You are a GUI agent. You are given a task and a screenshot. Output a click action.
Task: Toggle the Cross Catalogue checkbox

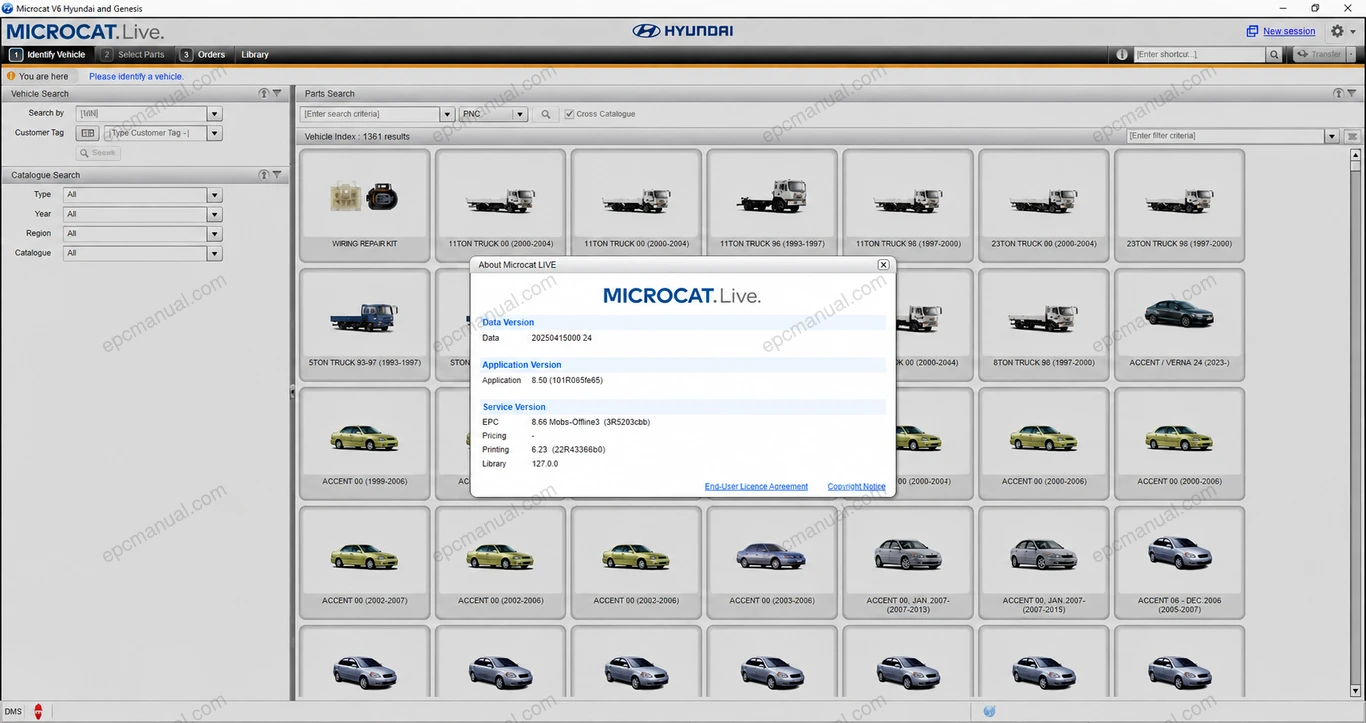(x=569, y=114)
